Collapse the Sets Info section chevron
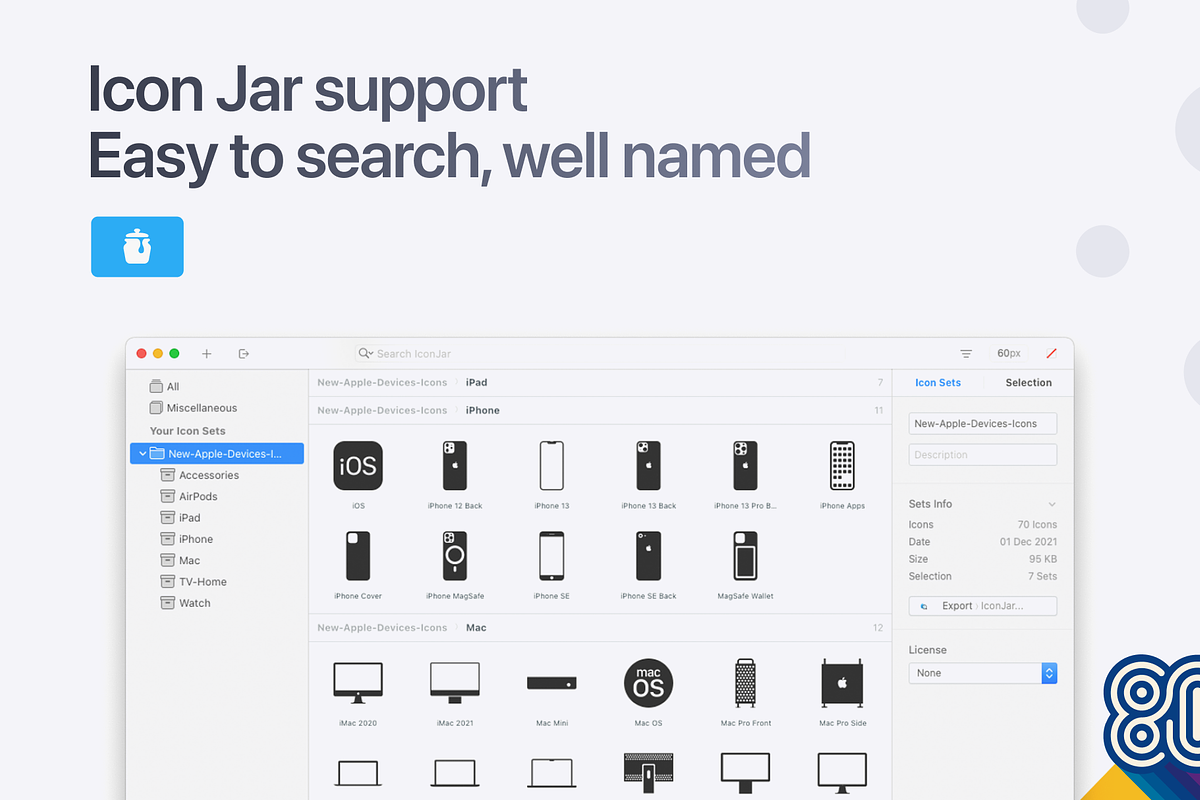This screenshot has height=800, width=1200. [1052, 505]
